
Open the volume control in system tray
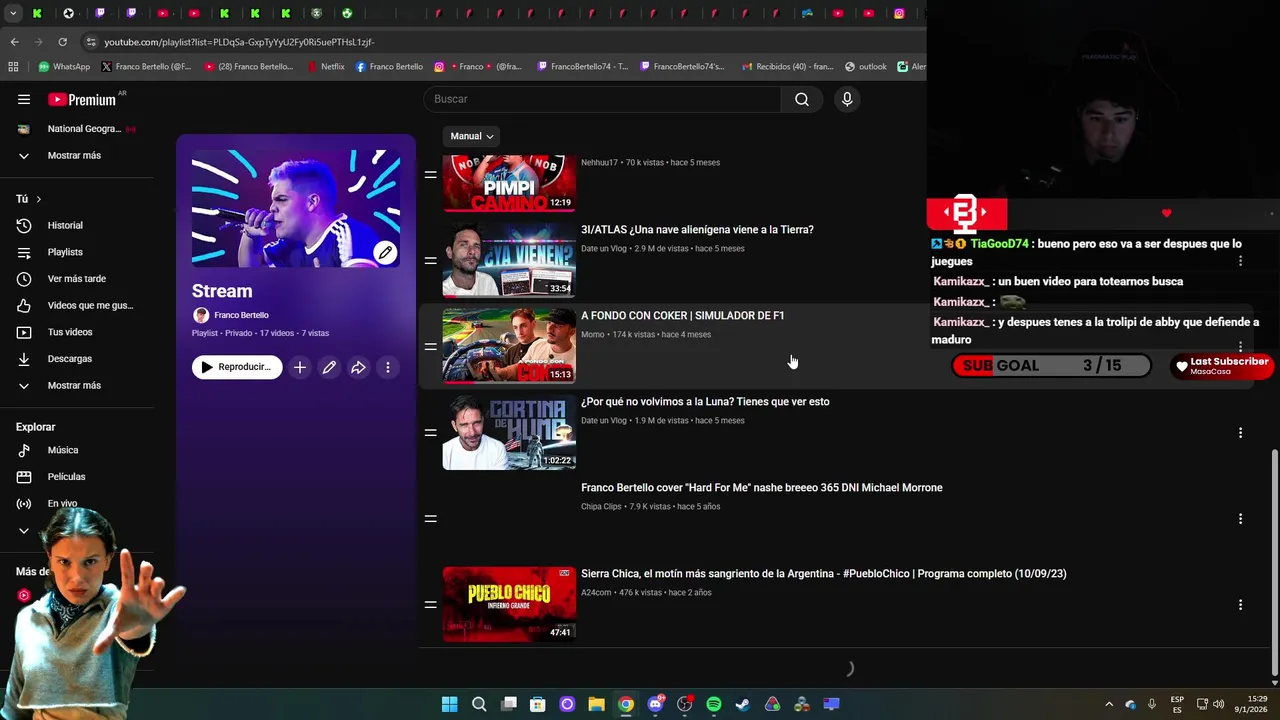click(1218, 704)
